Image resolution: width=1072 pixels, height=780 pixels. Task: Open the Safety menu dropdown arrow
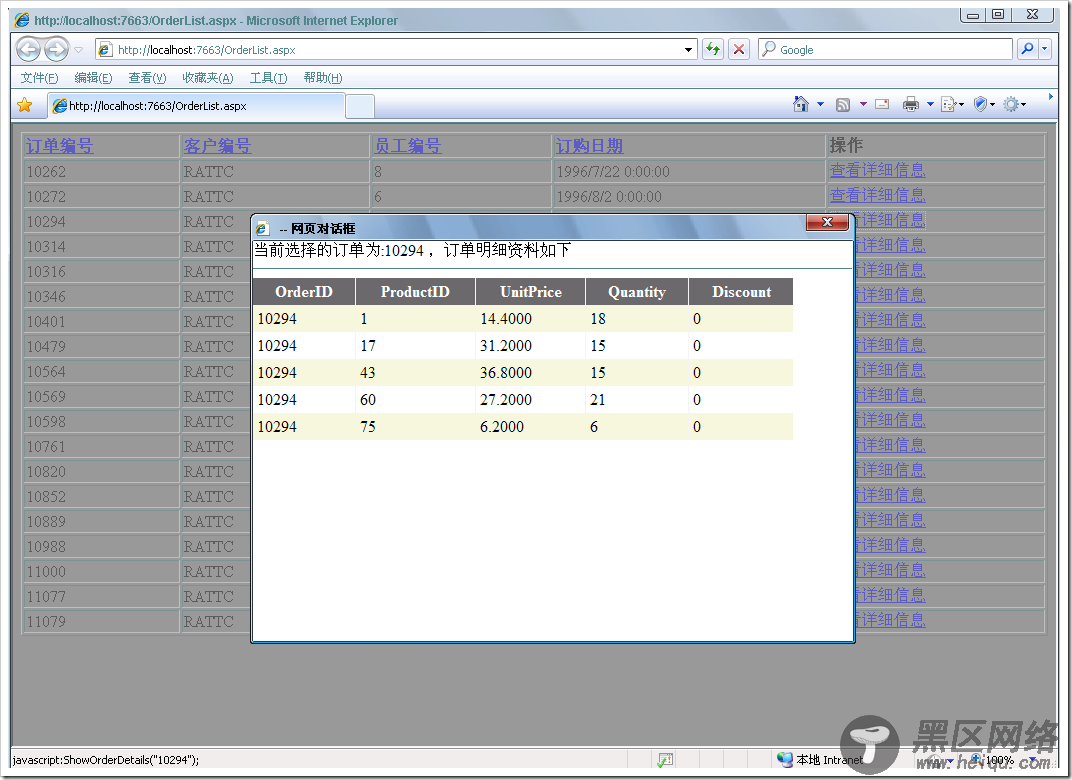coord(992,105)
